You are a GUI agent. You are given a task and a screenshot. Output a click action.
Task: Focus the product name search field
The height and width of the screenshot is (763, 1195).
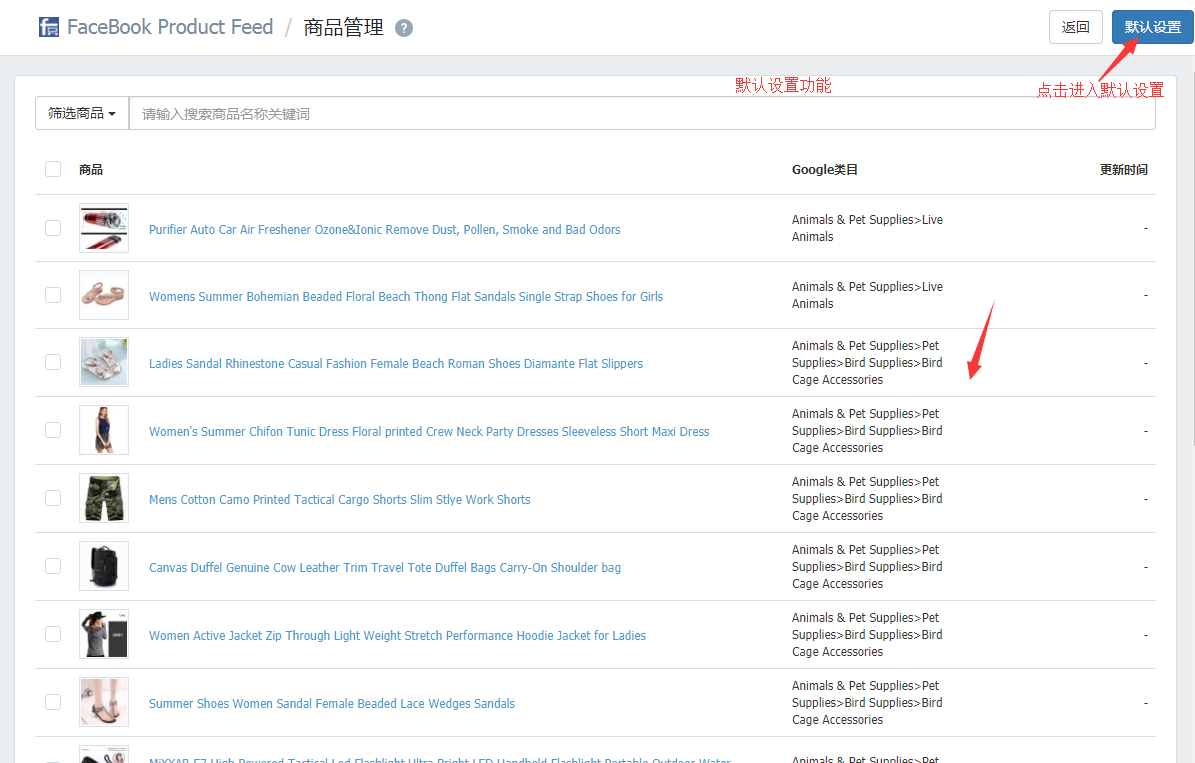pos(642,114)
